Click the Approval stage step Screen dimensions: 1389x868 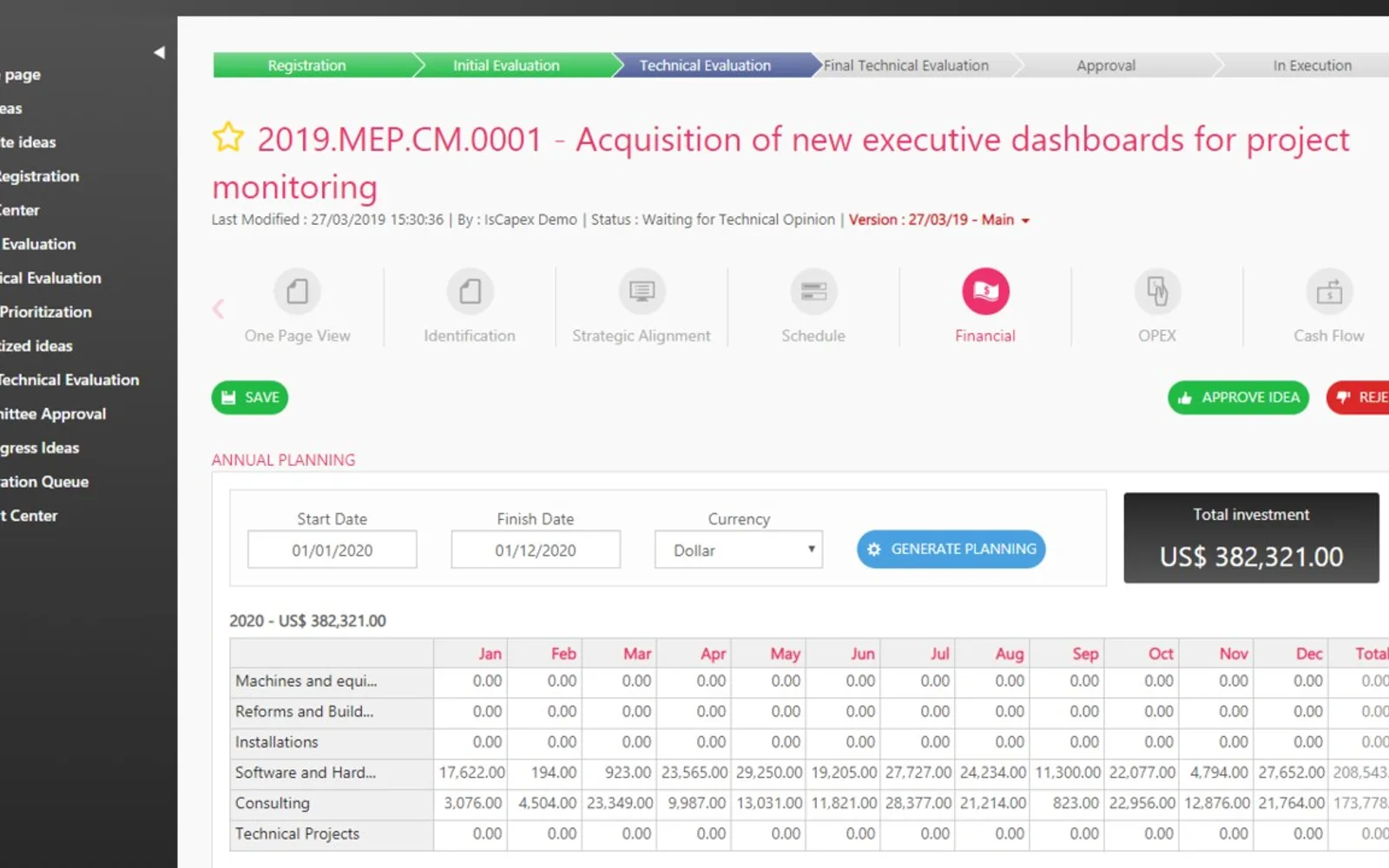(1106, 65)
